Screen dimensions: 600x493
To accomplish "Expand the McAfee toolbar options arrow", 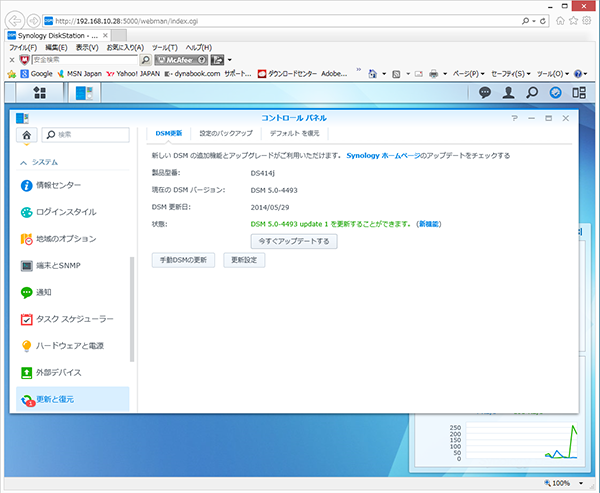I will [x=230, y=60].
